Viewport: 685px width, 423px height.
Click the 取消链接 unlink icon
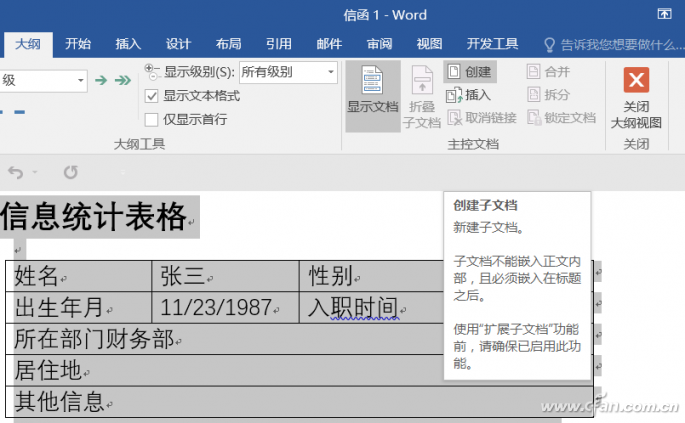click(x=455, y=118)
